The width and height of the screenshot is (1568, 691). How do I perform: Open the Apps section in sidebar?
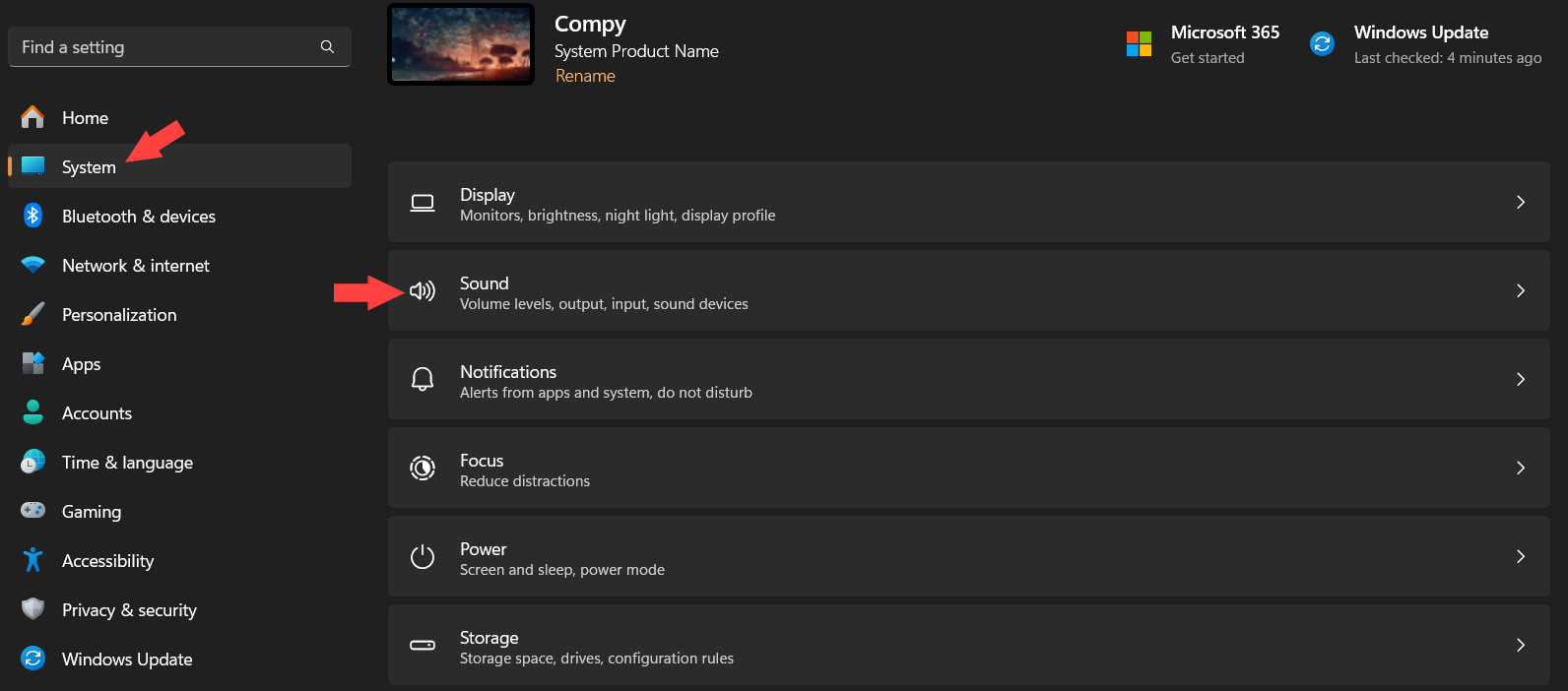coord(82,364)
